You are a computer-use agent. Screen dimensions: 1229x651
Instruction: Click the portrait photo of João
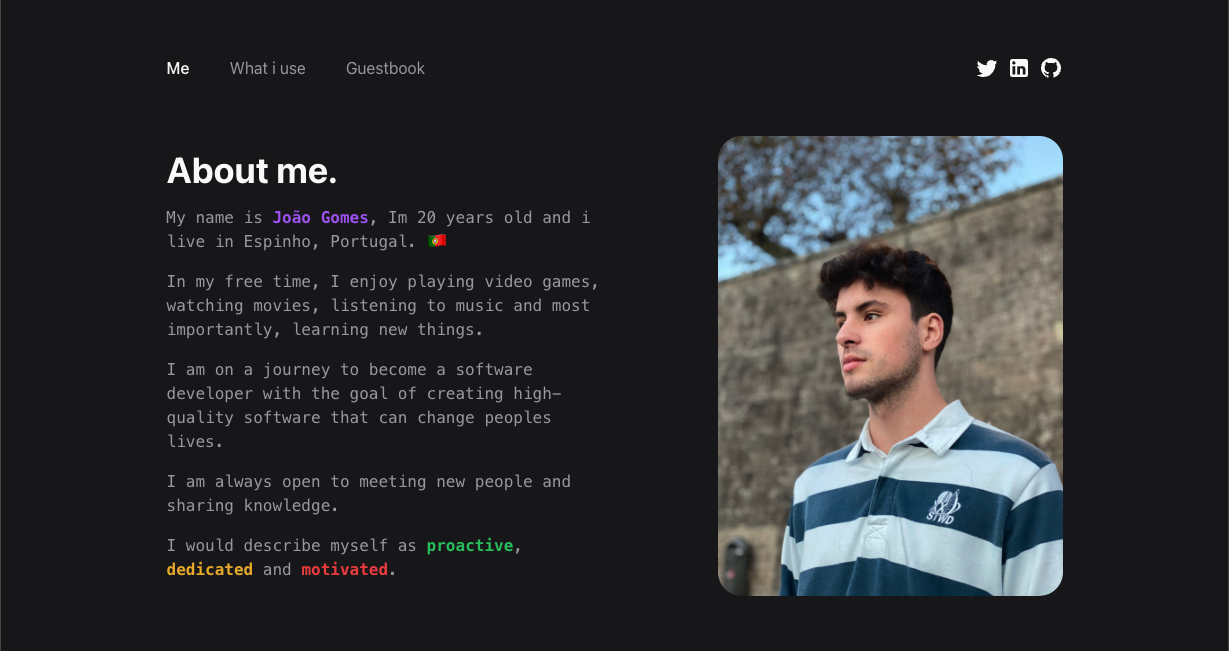pos(890,366)
